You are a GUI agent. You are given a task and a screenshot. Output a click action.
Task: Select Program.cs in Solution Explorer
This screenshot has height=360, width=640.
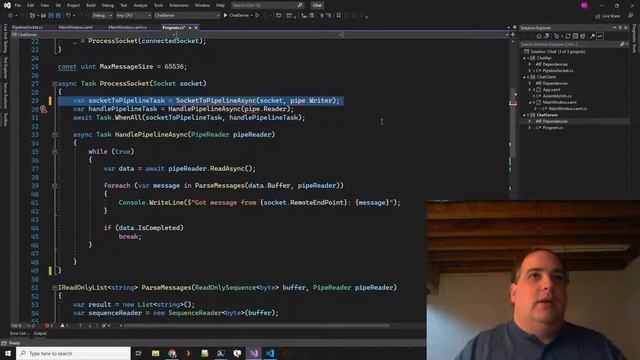[x=553, y=128]
